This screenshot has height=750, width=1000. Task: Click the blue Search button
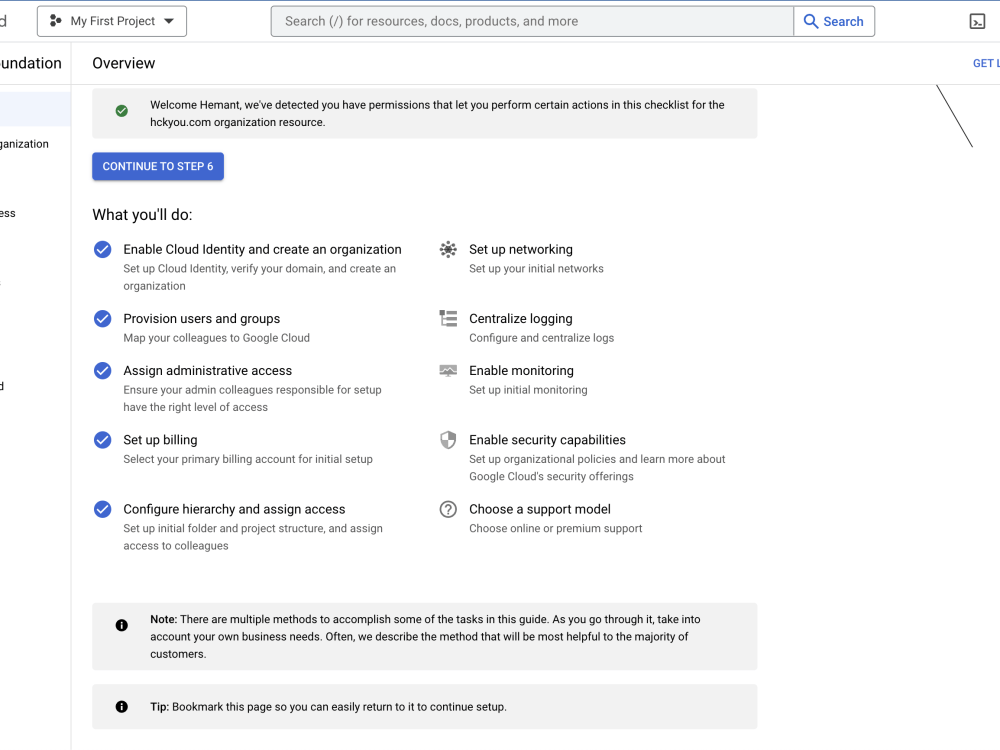834,20
